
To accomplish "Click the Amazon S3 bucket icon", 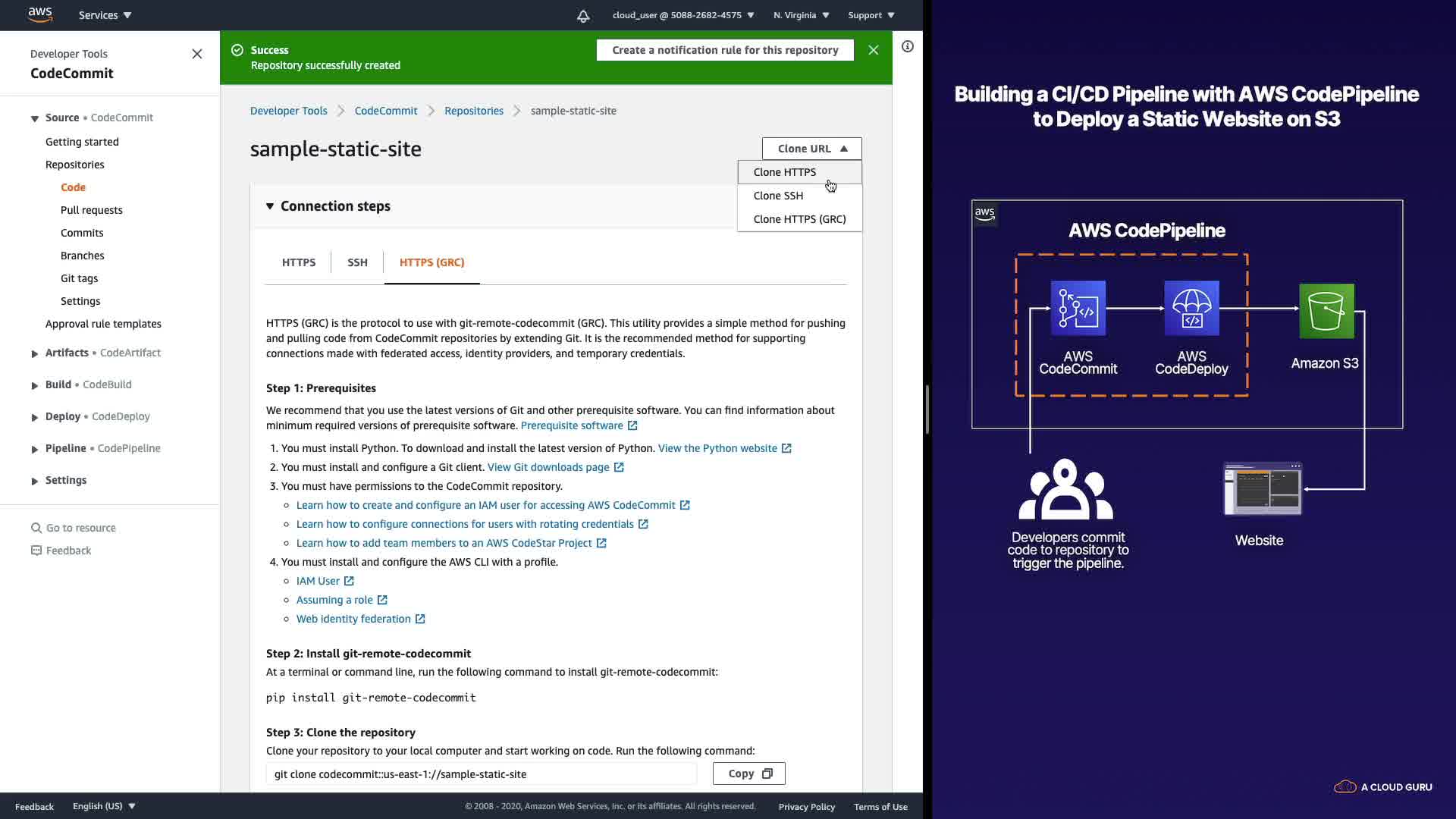I will tap(1326, 311).
